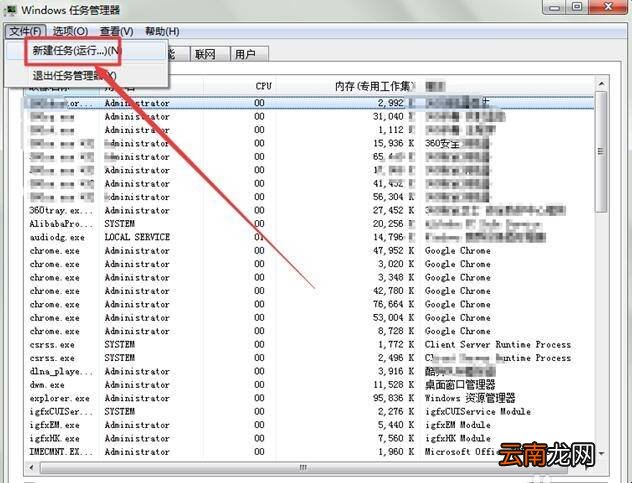The height and width of the screenshot is (483, 632).
Task: Select the 360tray.ex... process
Action: 61,210
